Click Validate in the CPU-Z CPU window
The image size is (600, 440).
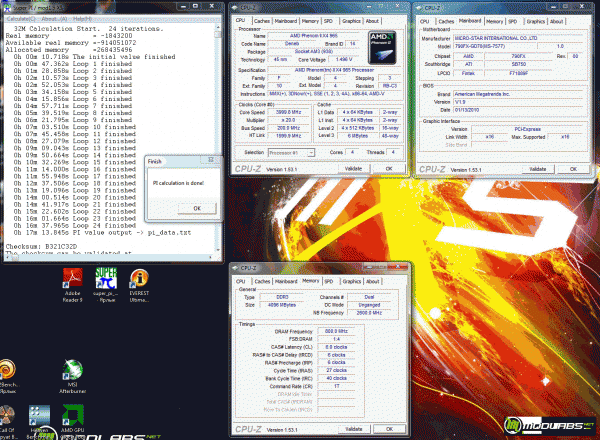pyautogui.click(x=353, y=168)
